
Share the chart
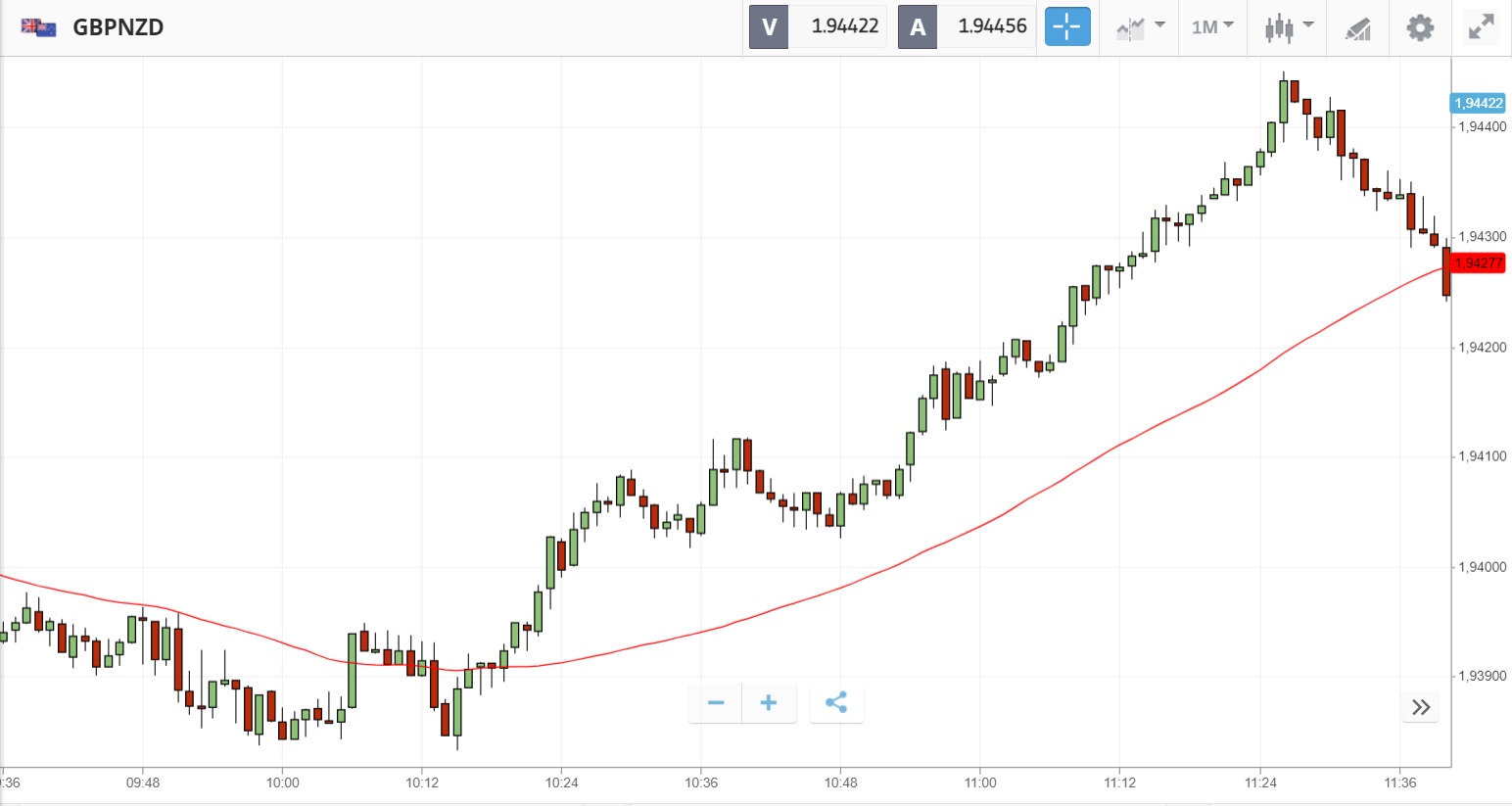(836, 703)
